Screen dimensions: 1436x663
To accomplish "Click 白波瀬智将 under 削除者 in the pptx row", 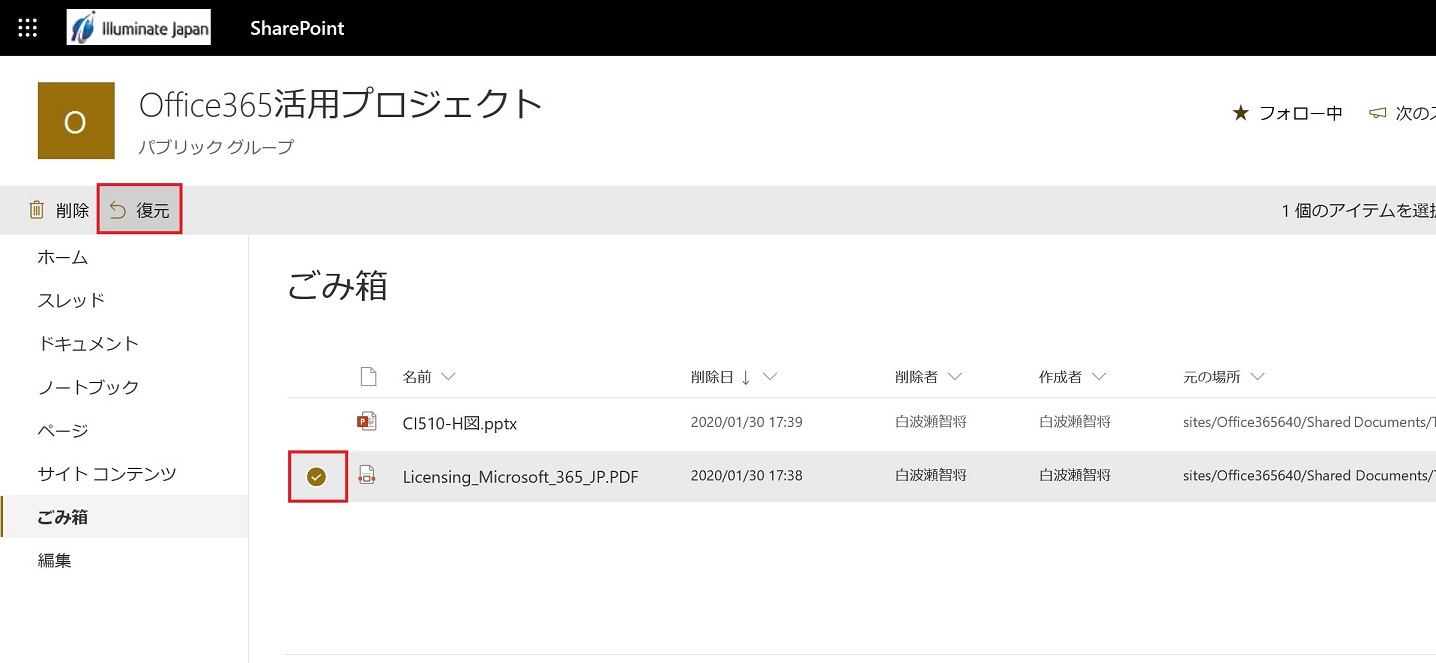I will point(931,422).
